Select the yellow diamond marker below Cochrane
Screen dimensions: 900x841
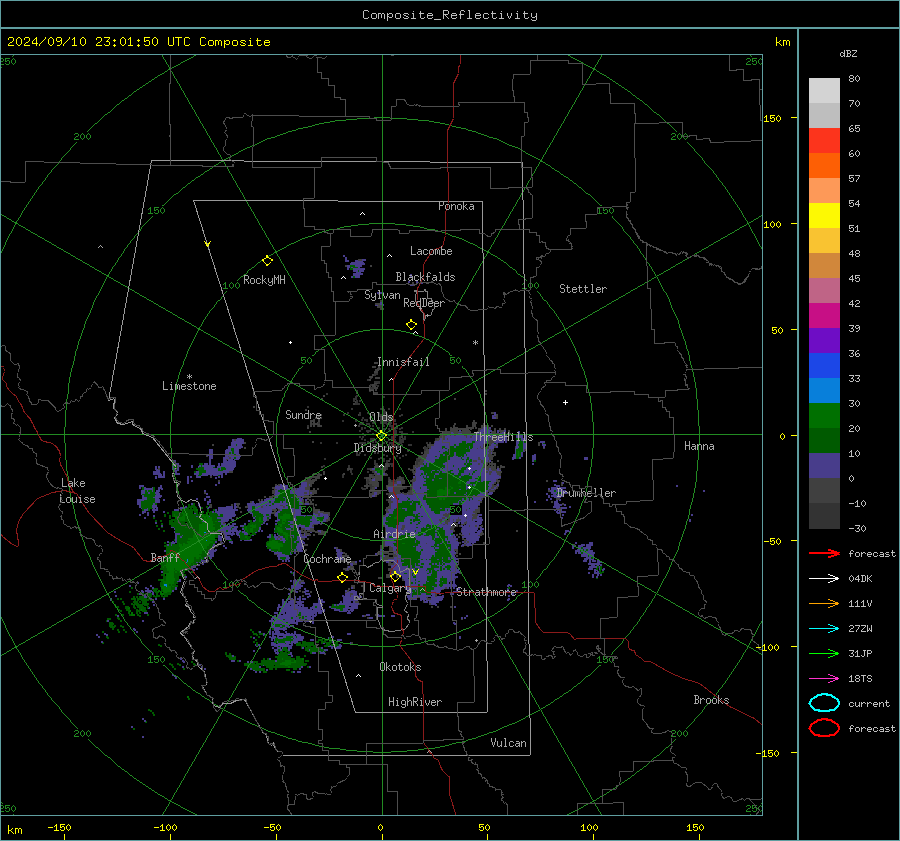(x=343, y=577)
